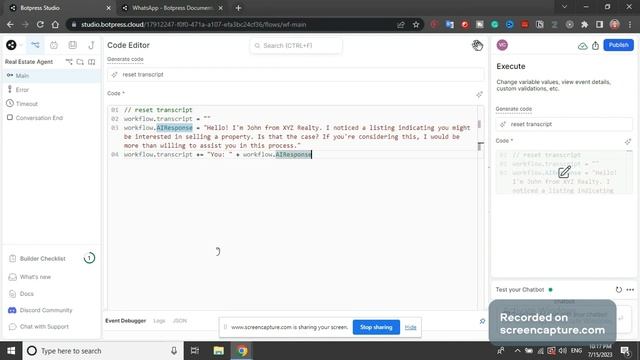The height and width of the screenshot is (360, 640).
Task: Click the hand icon at Code Editor top right
Action: pos(477,45)
